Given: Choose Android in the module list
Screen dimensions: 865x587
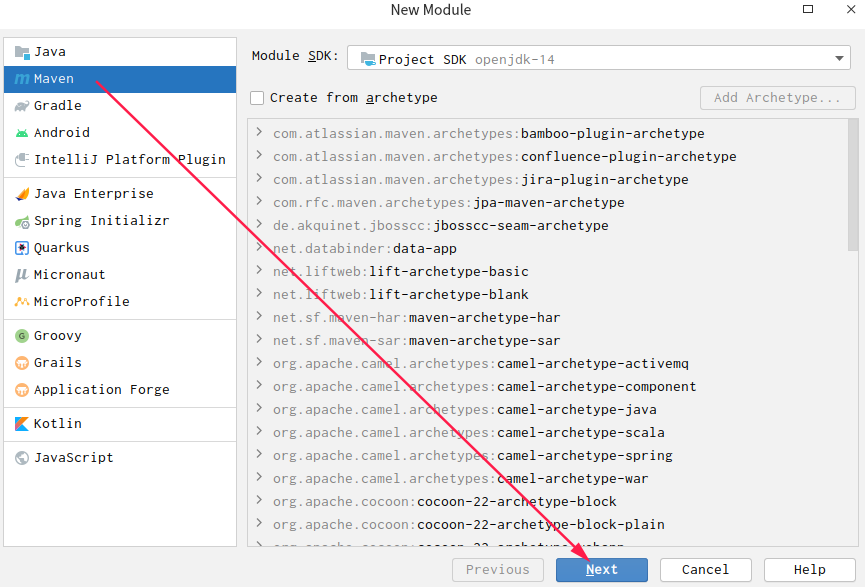Looking at the screenshot, I should [x=120, y=133].
